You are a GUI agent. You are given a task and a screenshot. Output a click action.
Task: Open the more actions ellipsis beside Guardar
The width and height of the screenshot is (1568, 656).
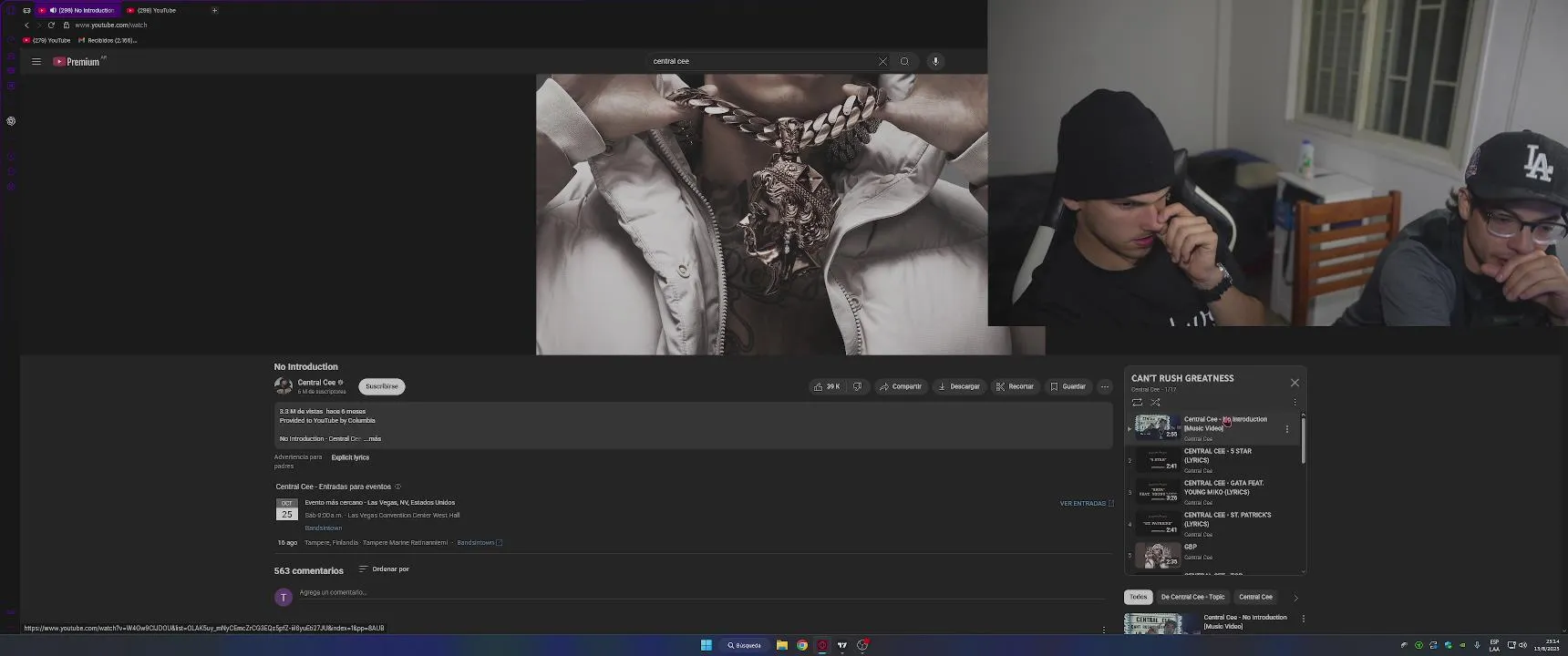point(1105,386)
